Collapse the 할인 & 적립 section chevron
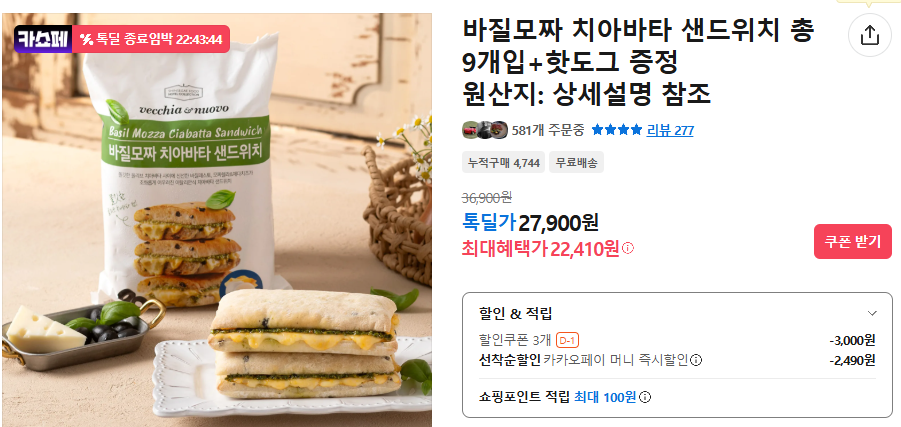 coord(872,313)
